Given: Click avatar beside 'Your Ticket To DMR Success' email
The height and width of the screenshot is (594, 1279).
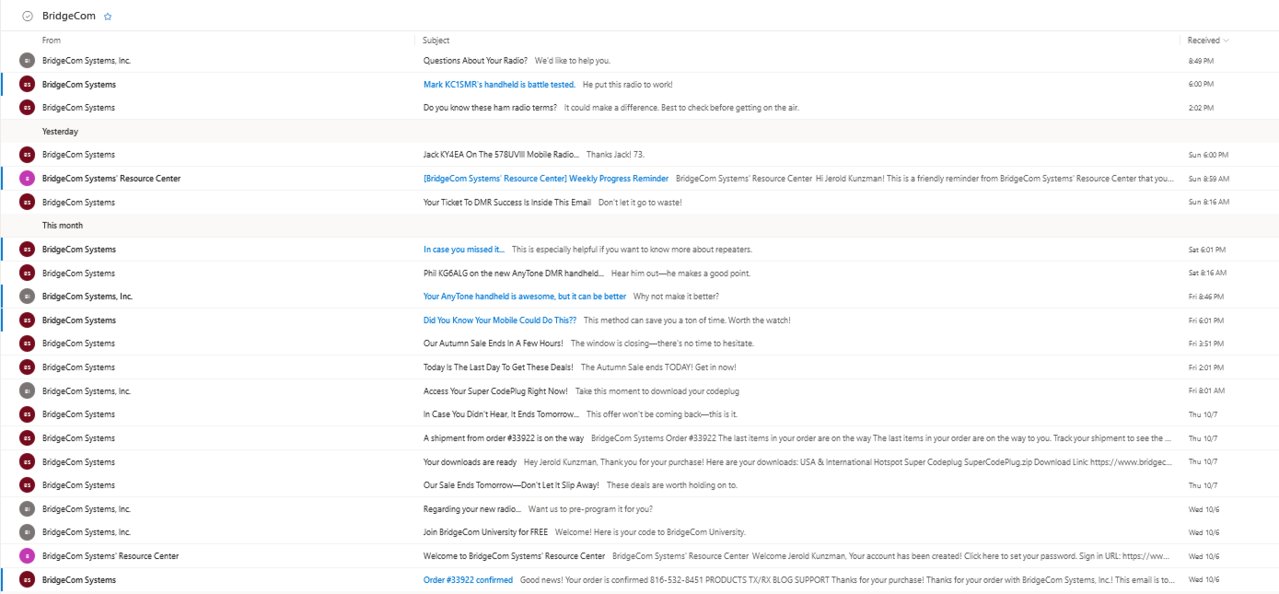Looking at the screenshot, I should 27,202.
